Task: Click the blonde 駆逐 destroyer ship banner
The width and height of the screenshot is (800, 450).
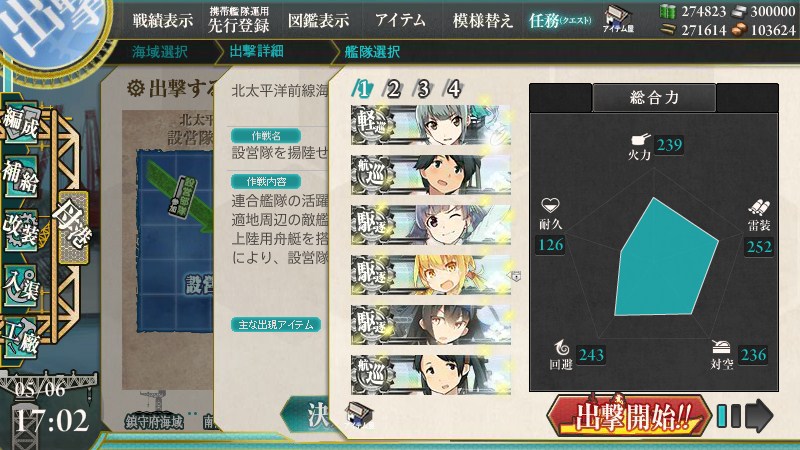Action: click(x=431, y=275)
